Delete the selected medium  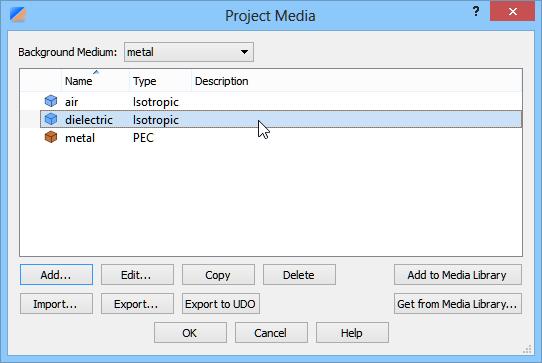point(299,275)
